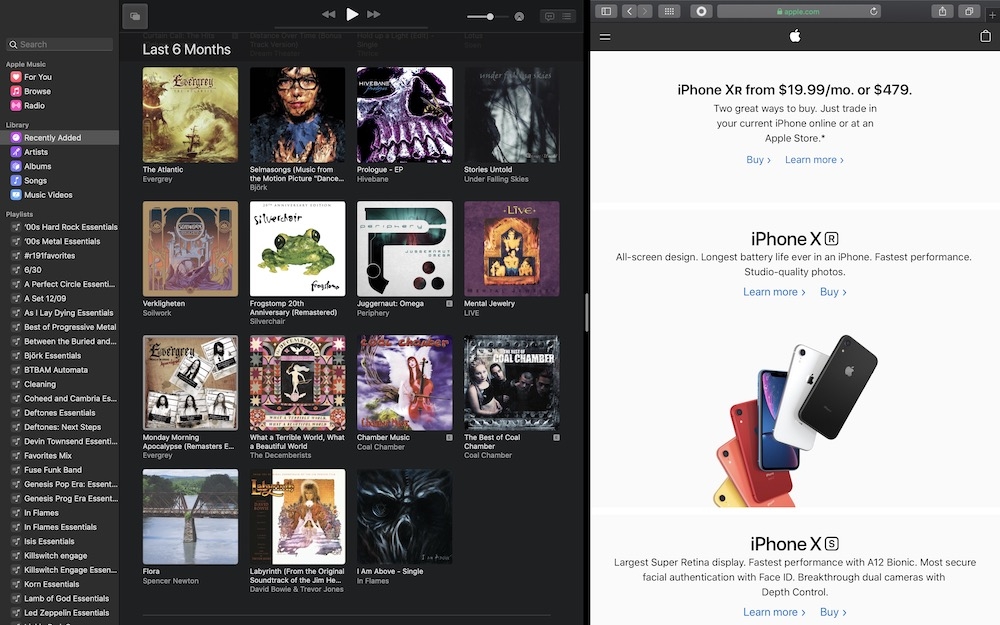Open Deftones: Next Steps playlist
1000x625 pixels.
(x=59, y=427)
